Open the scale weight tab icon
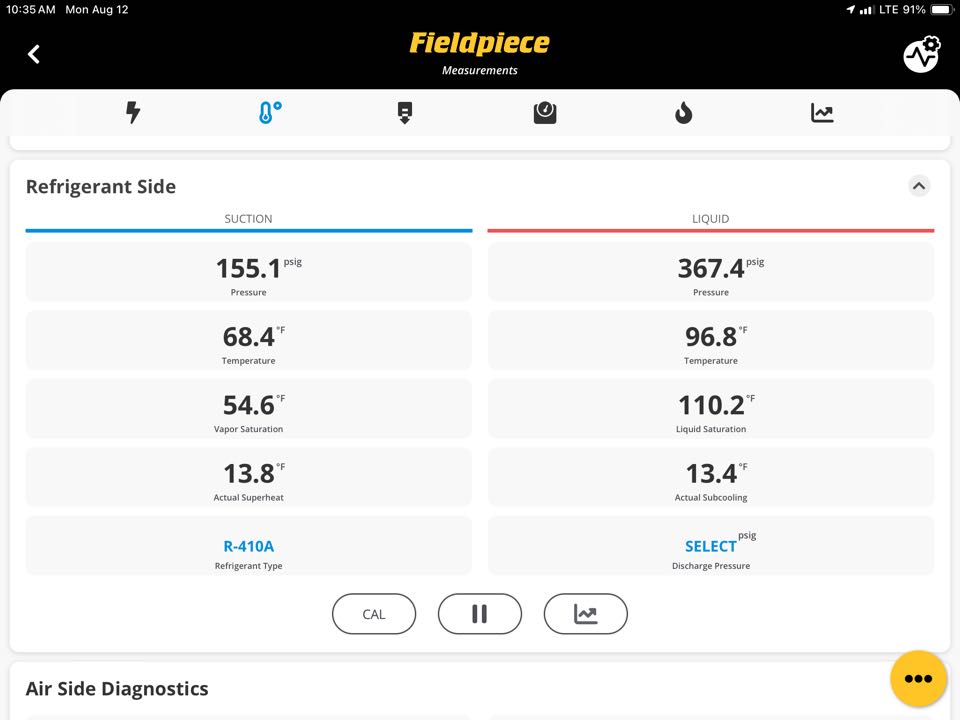Screen dimensions: 960x720 click(x=545, y=113)
